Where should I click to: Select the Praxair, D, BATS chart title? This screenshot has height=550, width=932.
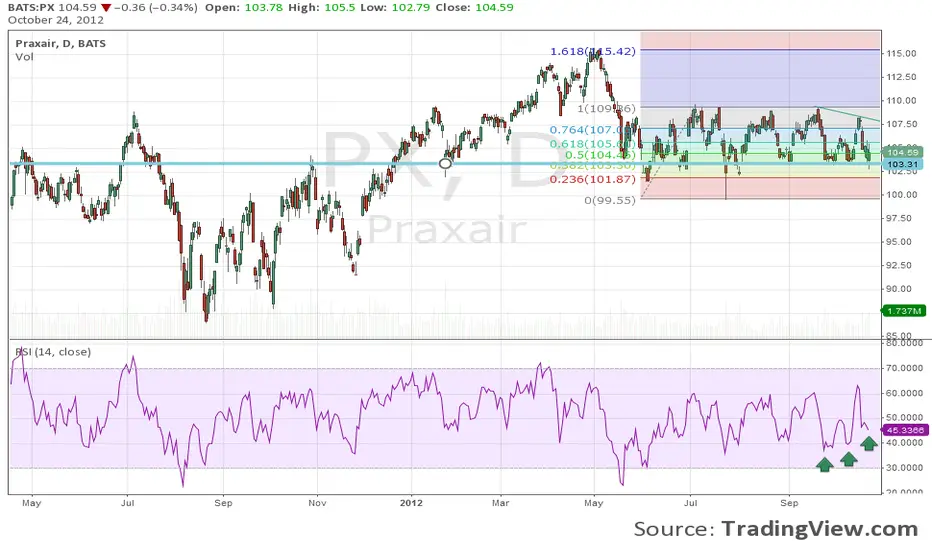pos(61,43)
